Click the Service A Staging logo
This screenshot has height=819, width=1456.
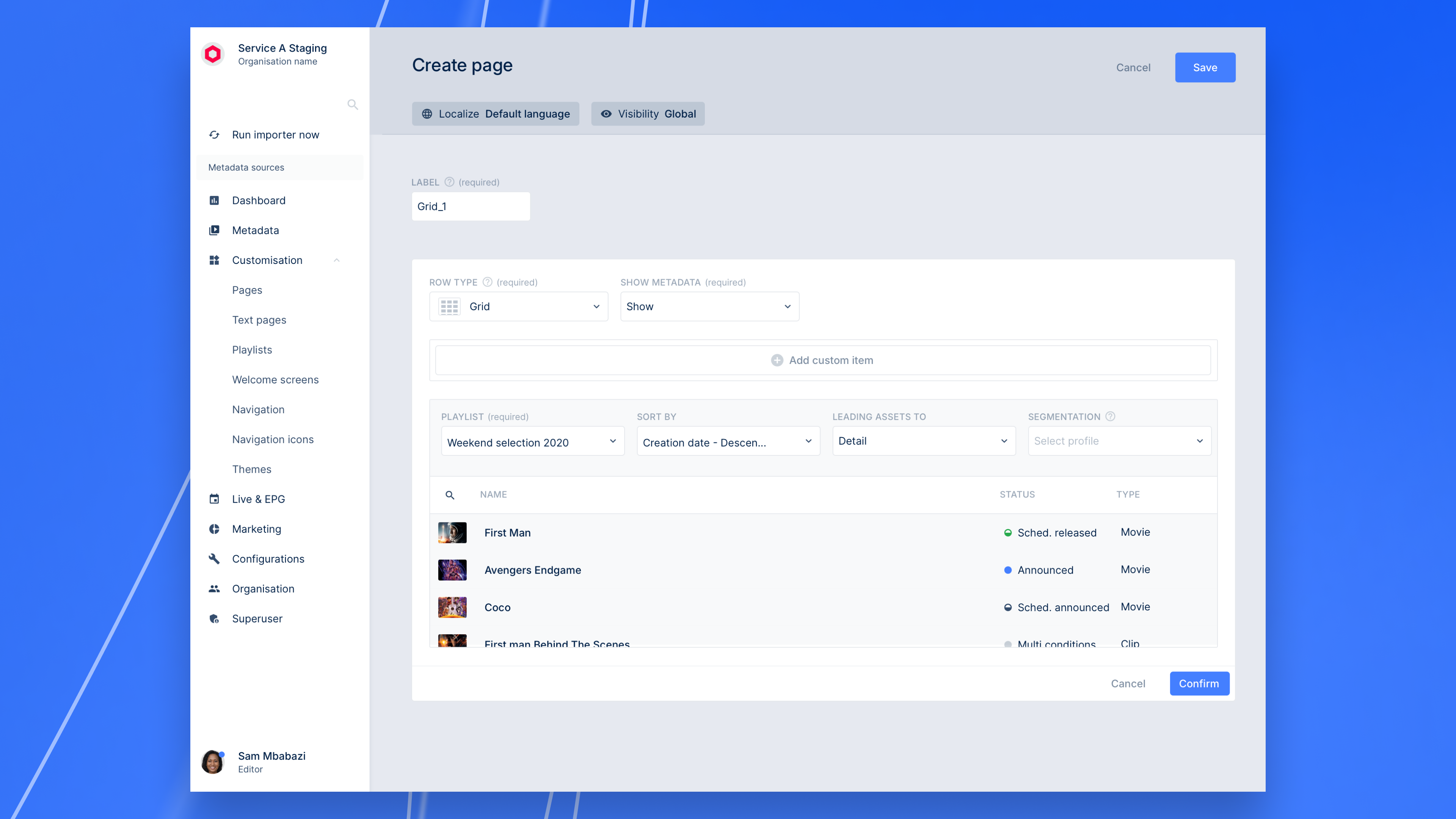coord(212,54)
